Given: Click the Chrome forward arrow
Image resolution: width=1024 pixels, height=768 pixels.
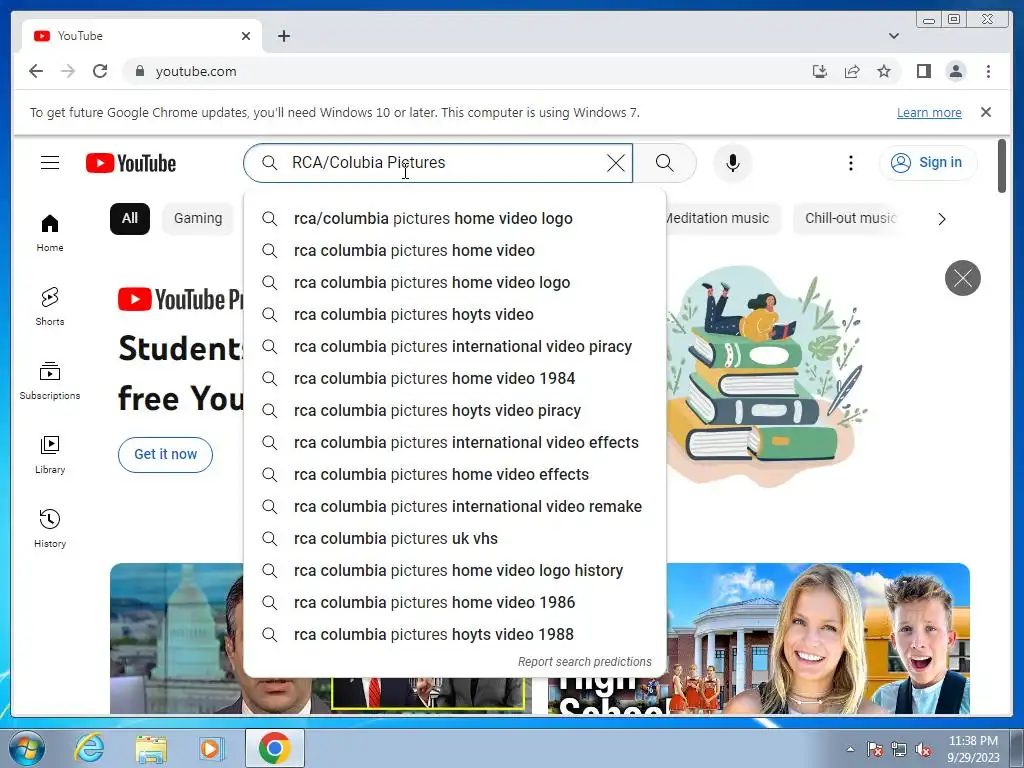Looking at the screenshot, I should (x=68, y=71).
